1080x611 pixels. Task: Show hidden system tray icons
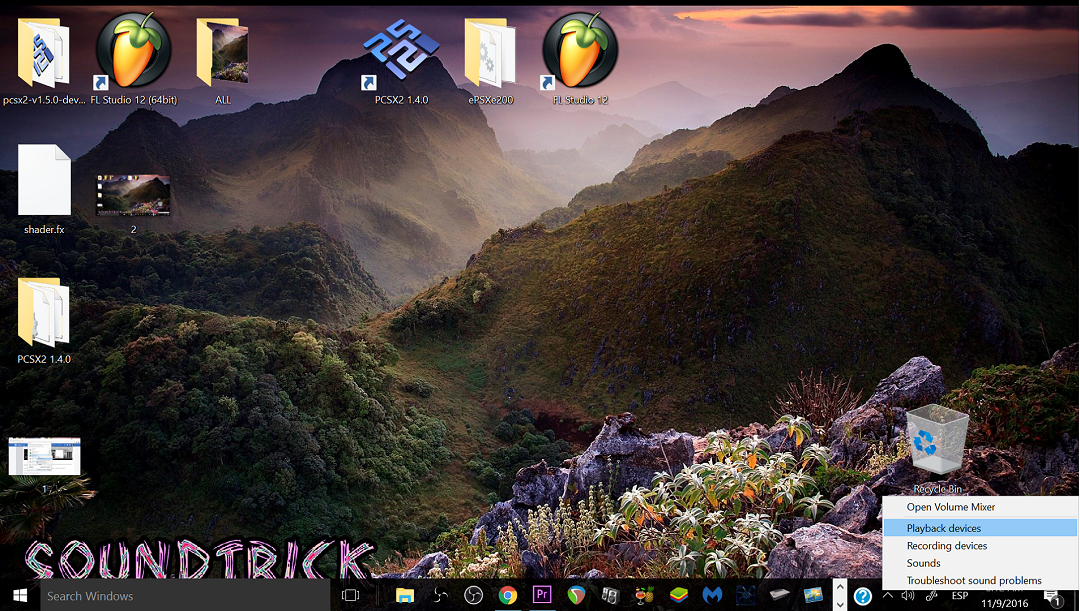click(x=887, y=596)
